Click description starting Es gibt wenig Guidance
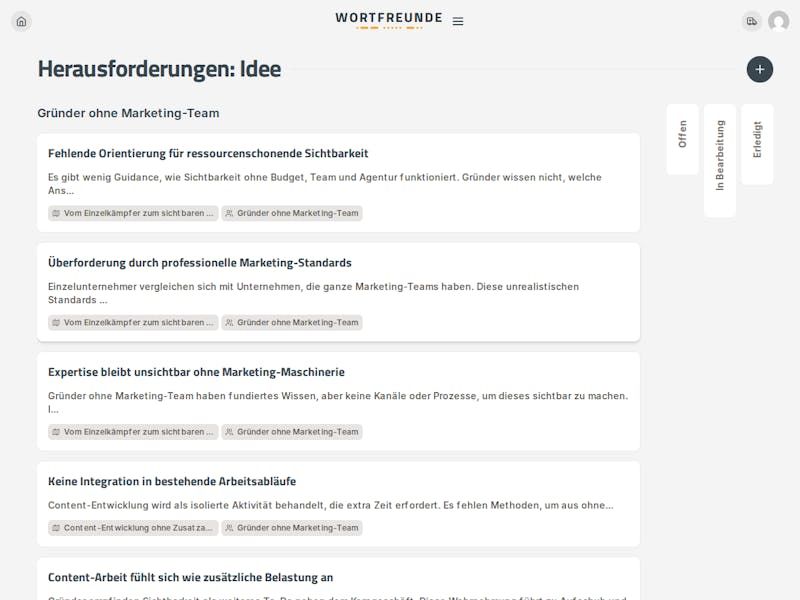This screenshot has width=800, height=600. 325,184
